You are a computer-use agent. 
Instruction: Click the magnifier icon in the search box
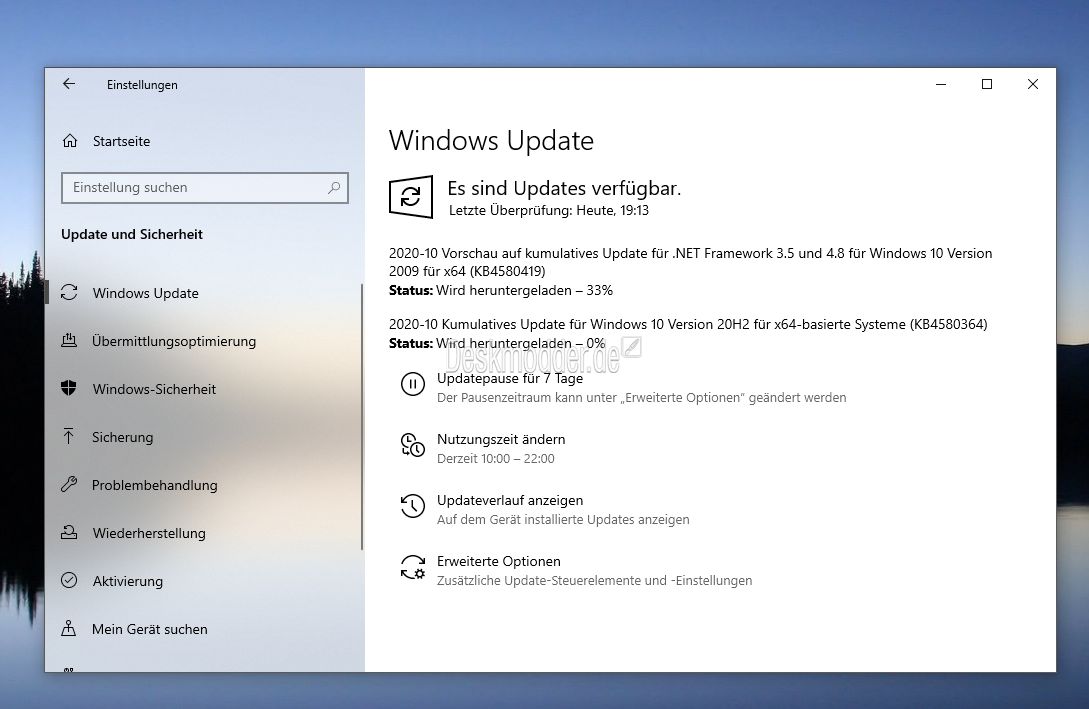pyautogui.click(x=334, y=187)
